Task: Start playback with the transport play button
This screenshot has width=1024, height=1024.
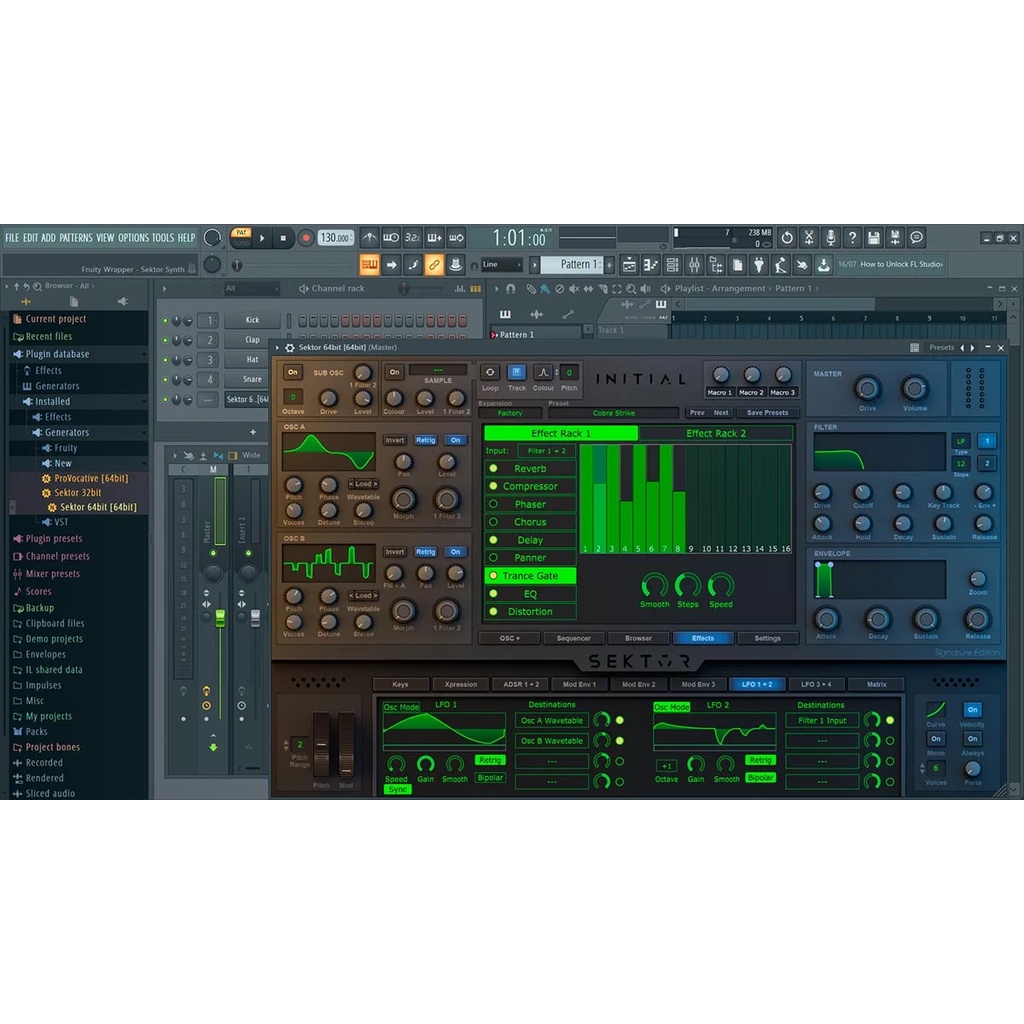Action: [x=262, y=238]
